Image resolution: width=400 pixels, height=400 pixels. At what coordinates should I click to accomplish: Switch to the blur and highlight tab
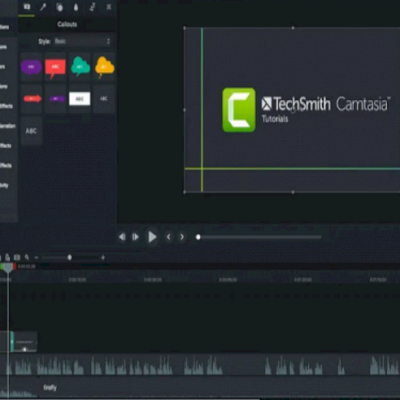(76, 7)
